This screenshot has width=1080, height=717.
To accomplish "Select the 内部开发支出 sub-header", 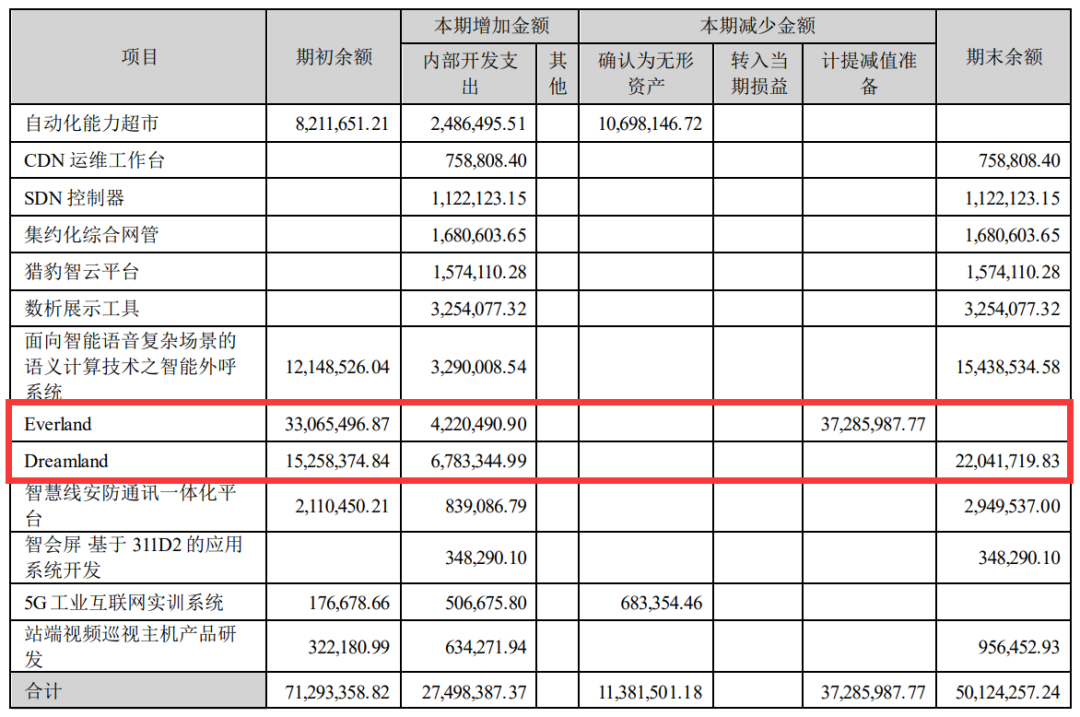I will [470, 73].
